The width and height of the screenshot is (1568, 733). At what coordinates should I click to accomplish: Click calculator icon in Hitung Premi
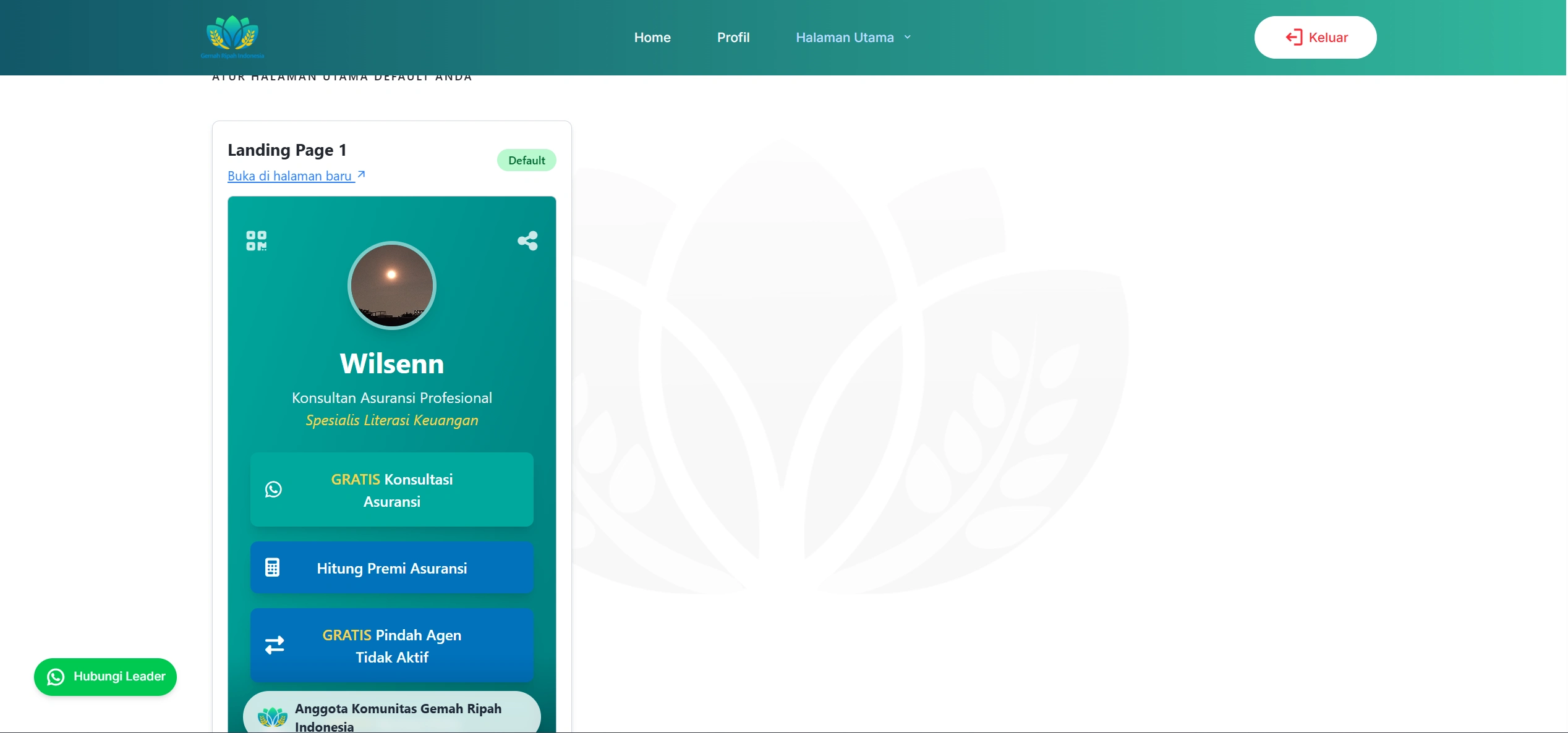click(x=272, y=567)
